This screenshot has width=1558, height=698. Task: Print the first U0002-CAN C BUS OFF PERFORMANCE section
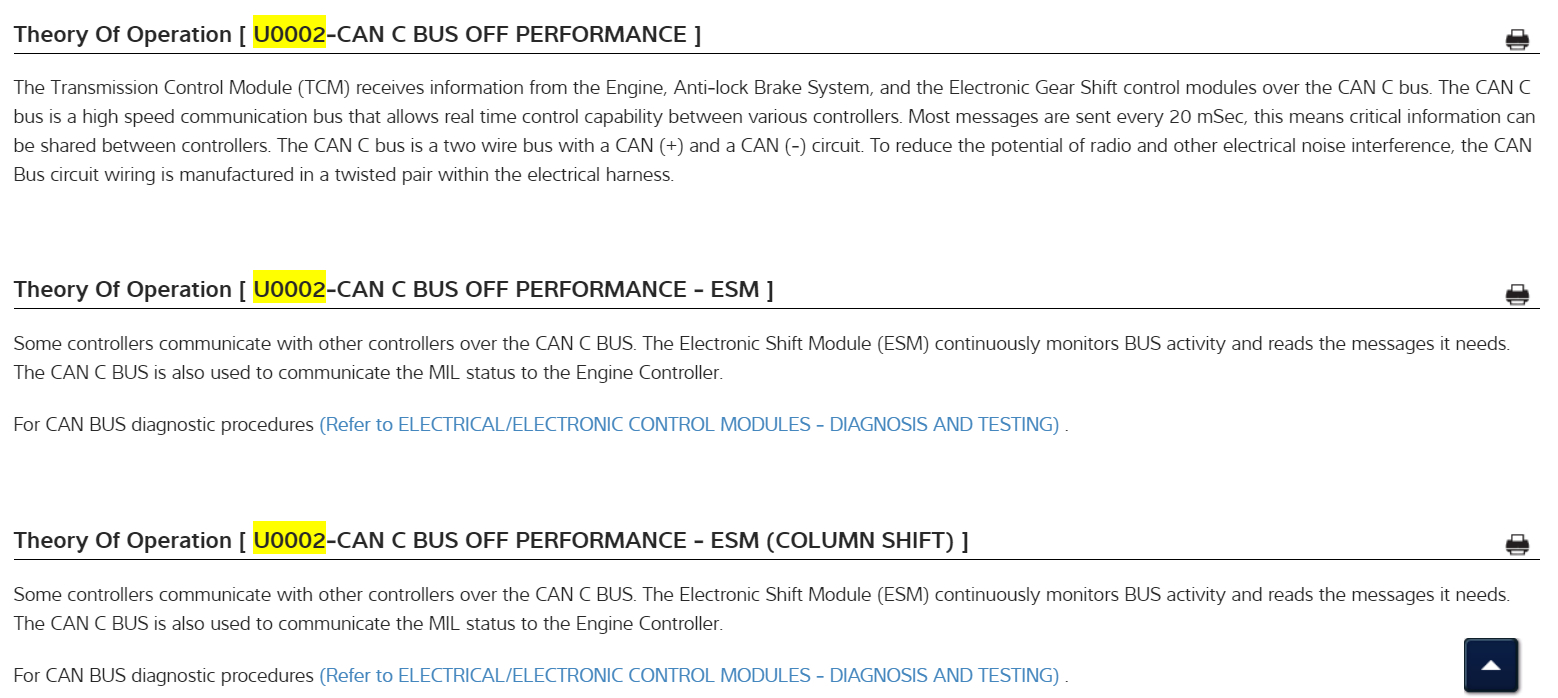[x=1517, y=40]
